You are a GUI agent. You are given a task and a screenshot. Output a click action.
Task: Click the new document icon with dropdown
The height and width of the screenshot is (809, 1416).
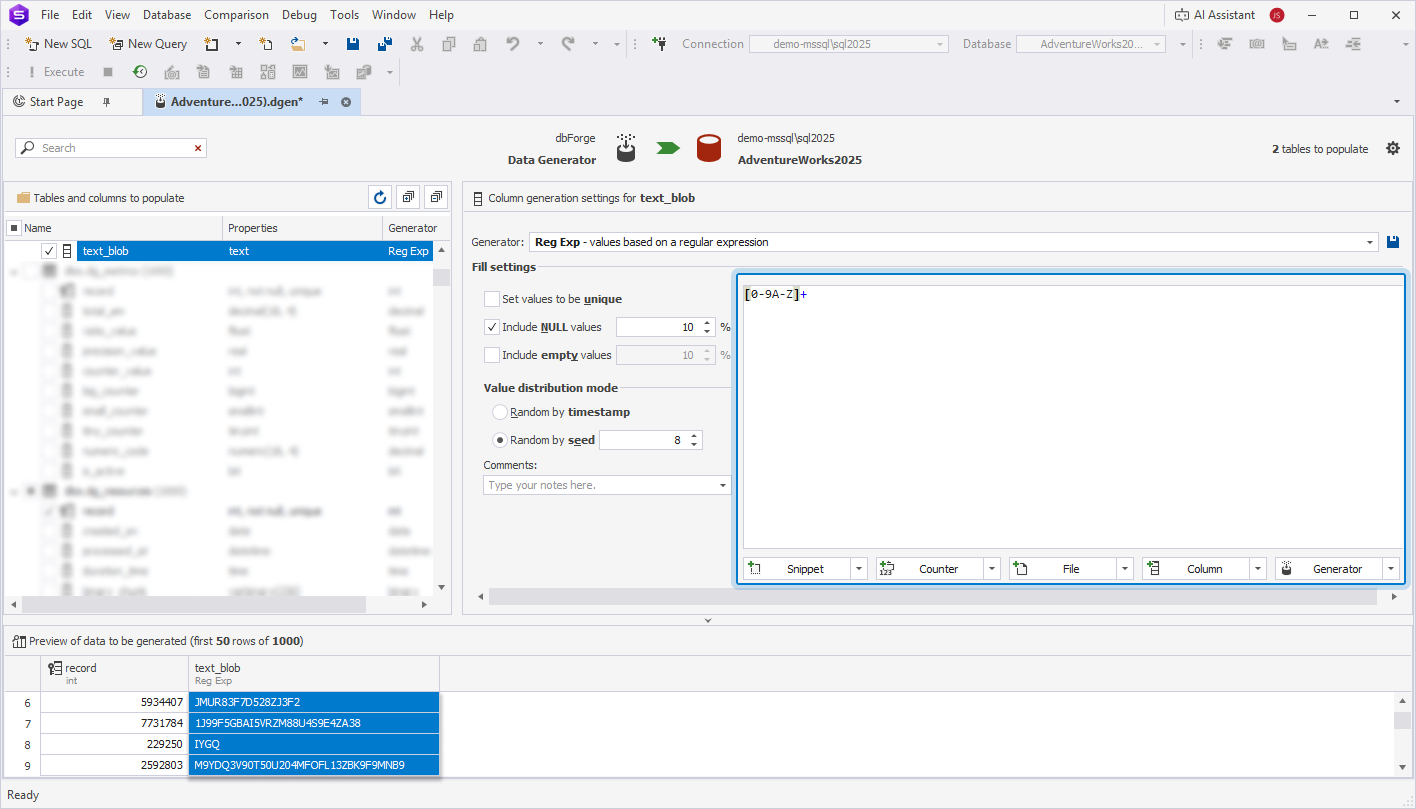click(x=212, y=44)
